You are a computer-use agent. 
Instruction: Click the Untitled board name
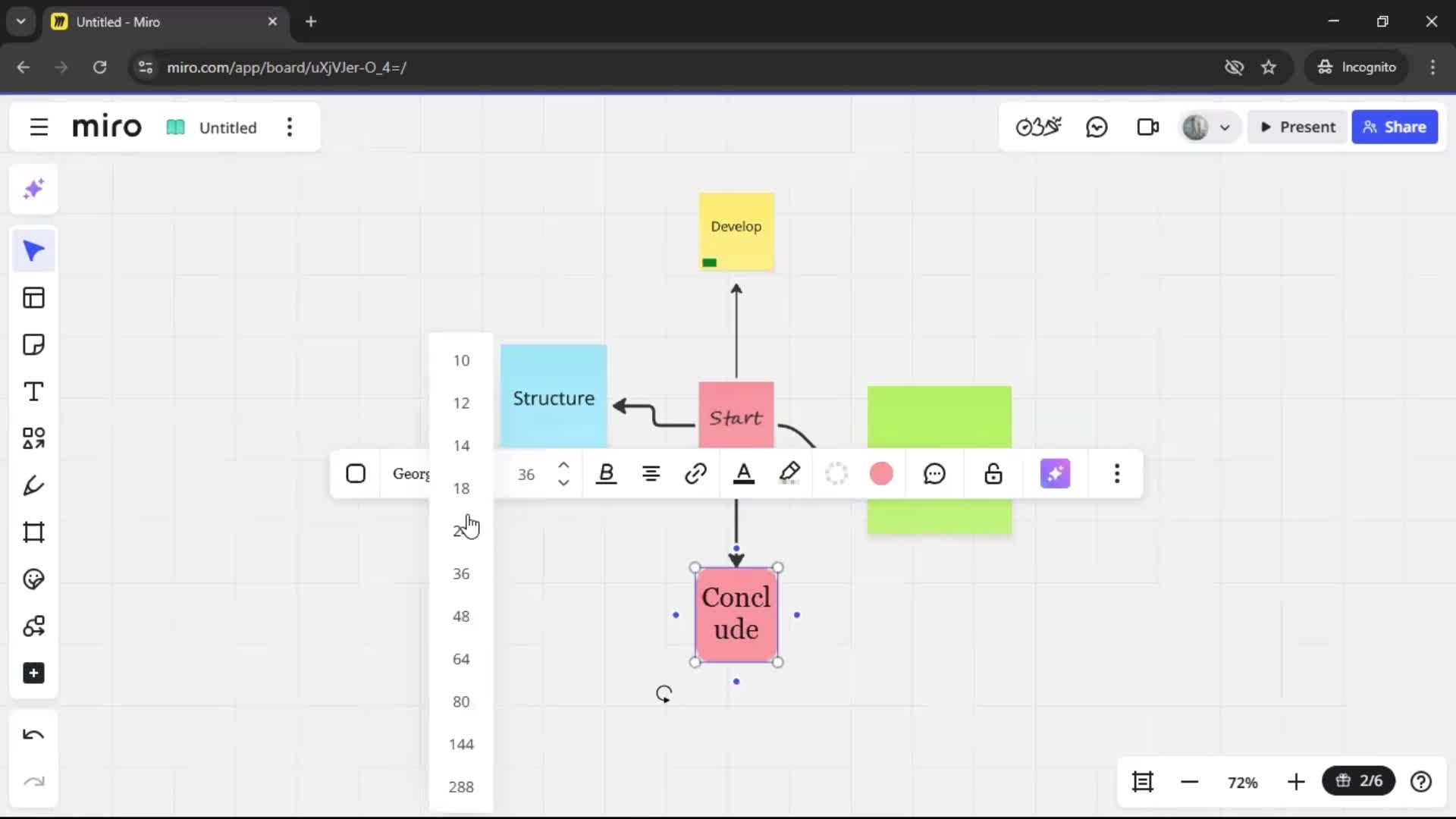click(227, 128)
